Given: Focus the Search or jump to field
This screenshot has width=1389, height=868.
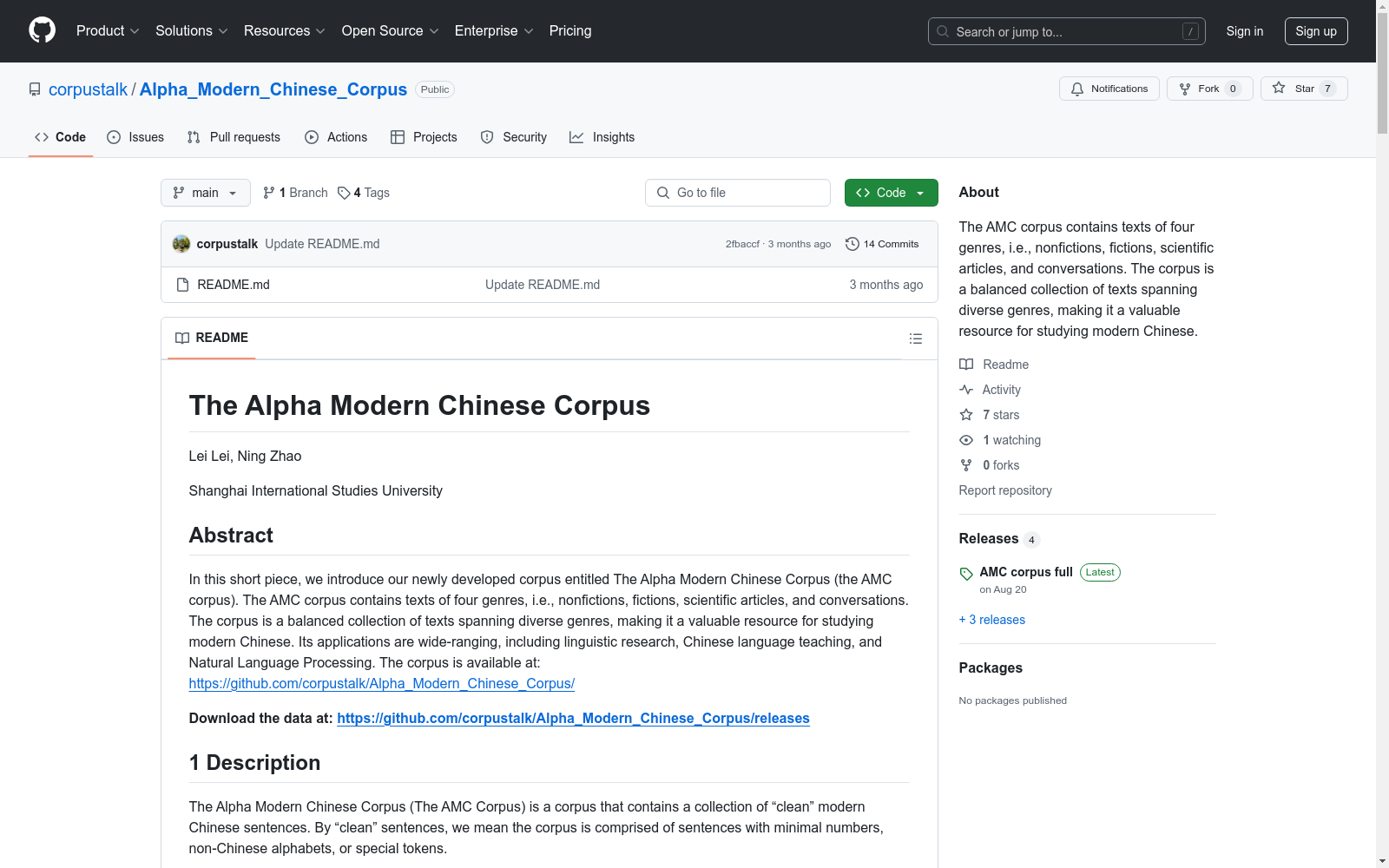Looking at the screenshot, I should (1067, 31).
